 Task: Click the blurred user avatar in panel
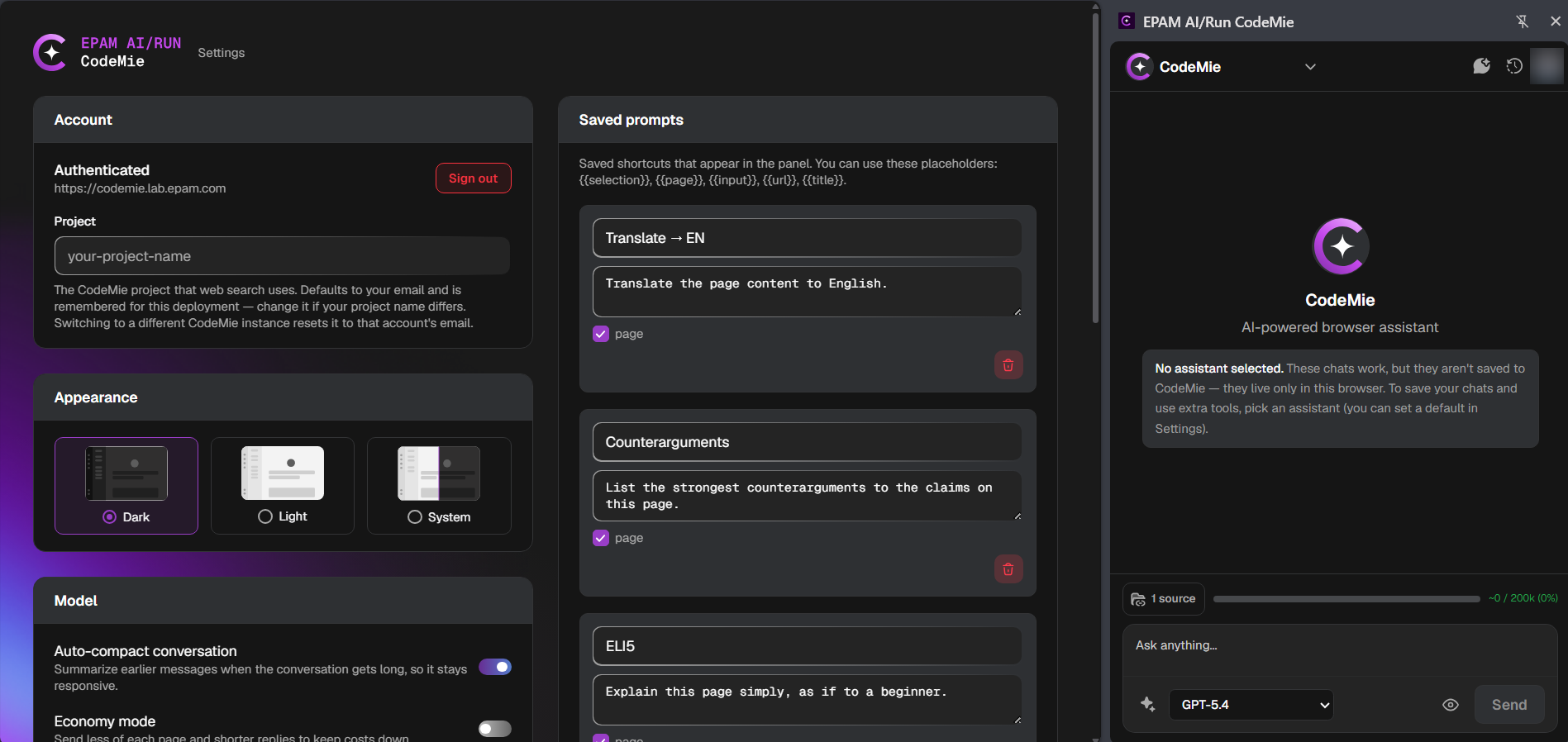click(x=1547, y=66)
